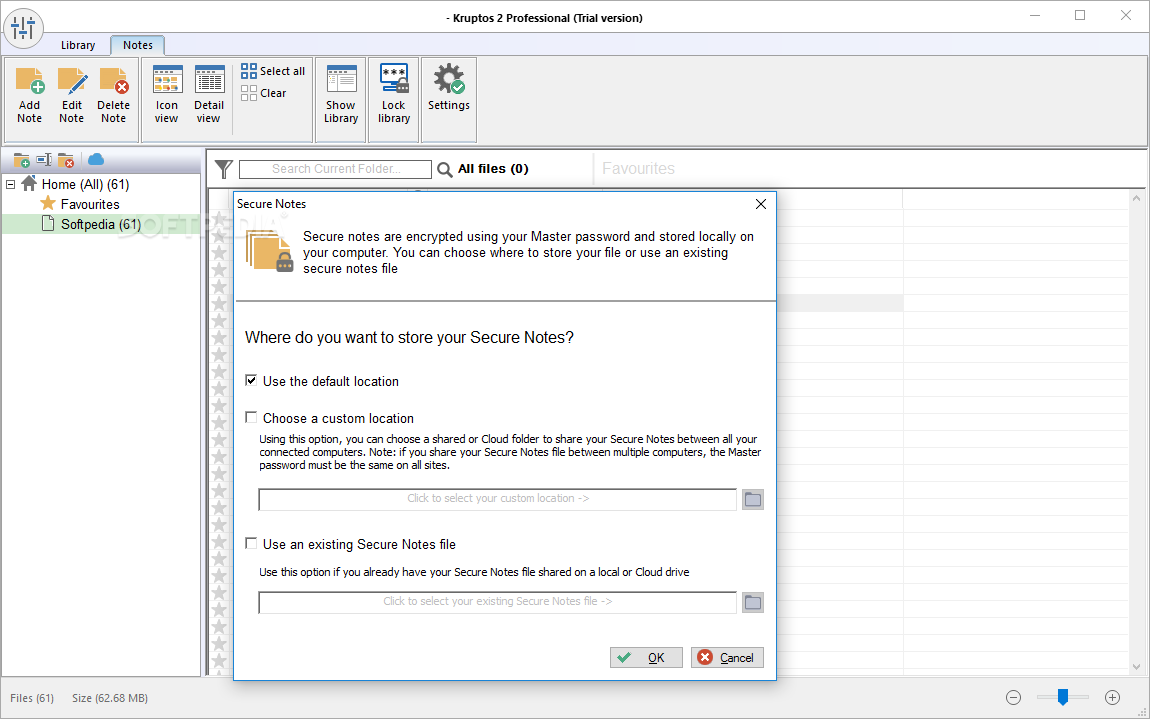Image resolution: width=1150 pixels, height=719 pixels.
Task: Click the Favourites panel heading
Action: [638, 169]
